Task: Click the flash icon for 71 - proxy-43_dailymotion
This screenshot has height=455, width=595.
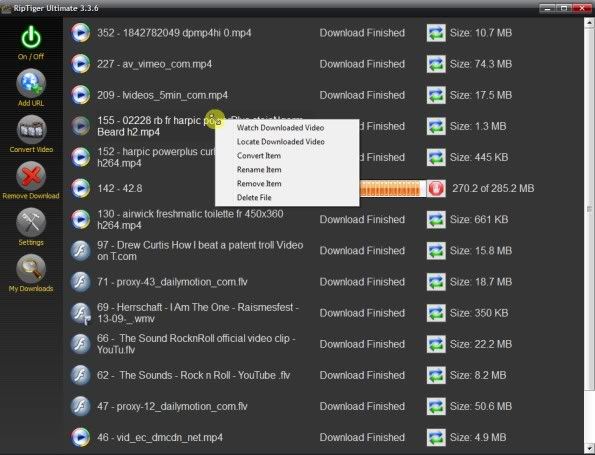Action: click(80, 282)
